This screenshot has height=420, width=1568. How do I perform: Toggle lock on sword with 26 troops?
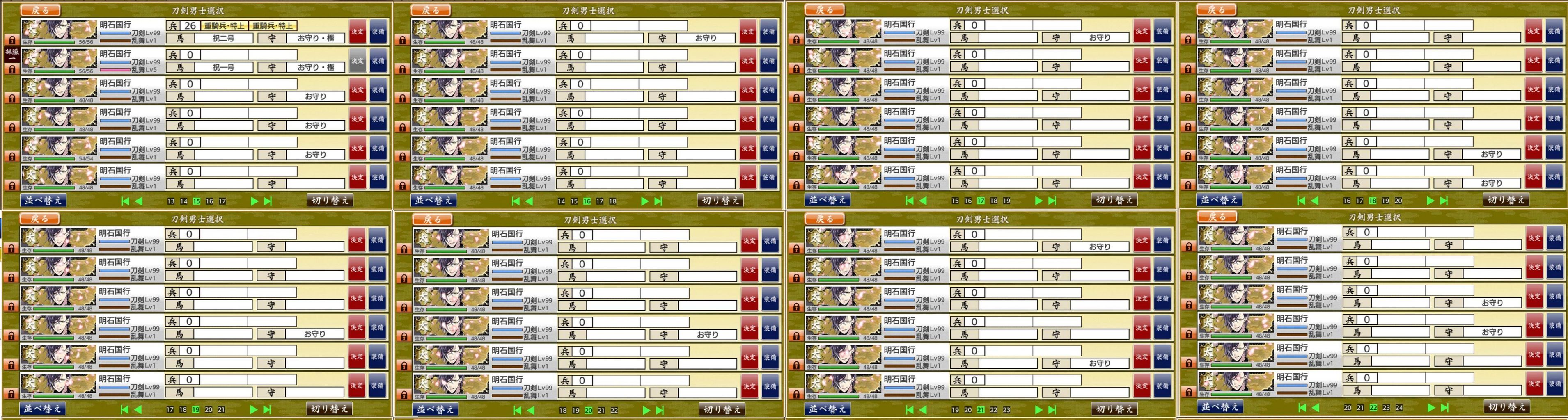(x=12, y=39)
